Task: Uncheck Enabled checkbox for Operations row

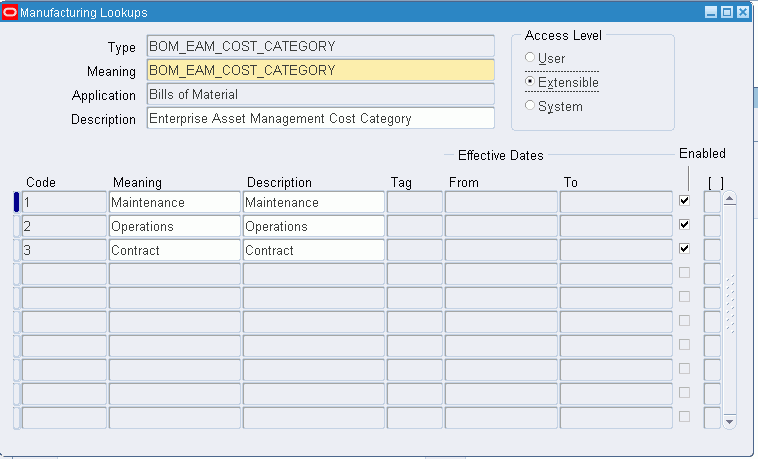Action: tap(684, 225)
